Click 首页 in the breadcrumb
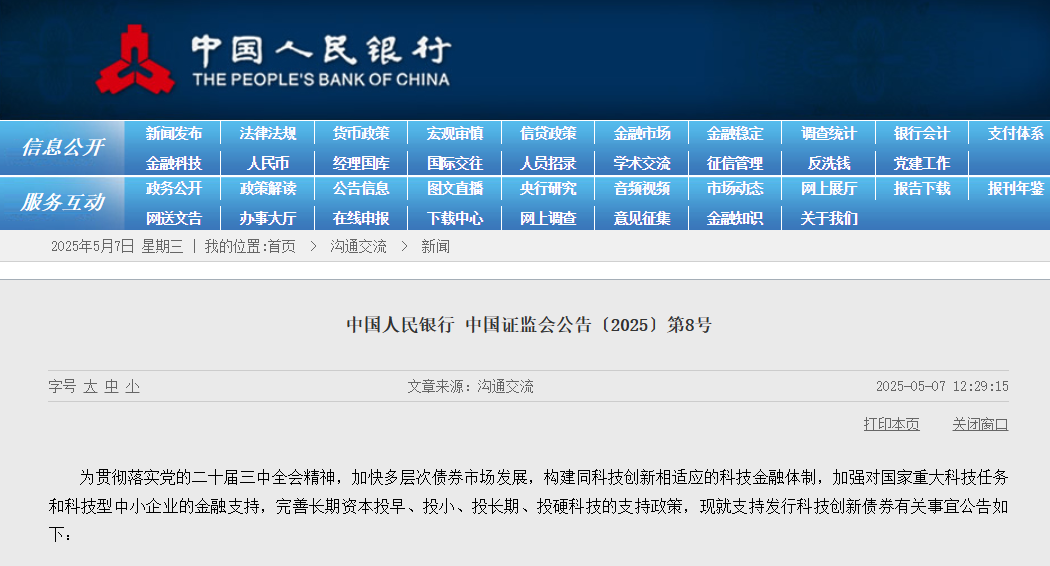The image size is (1050, 566). 281,246
